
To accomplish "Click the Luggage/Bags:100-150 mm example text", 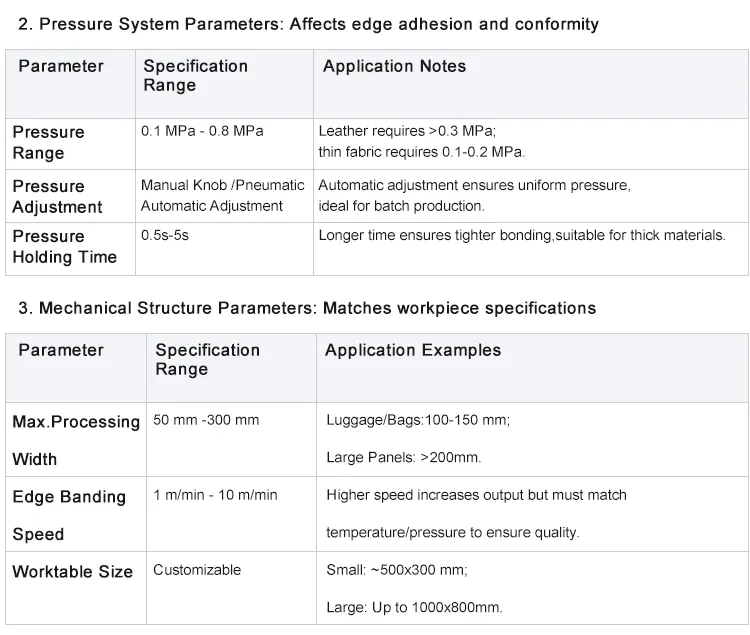I will pyautogui.click(x=418, y=420).
